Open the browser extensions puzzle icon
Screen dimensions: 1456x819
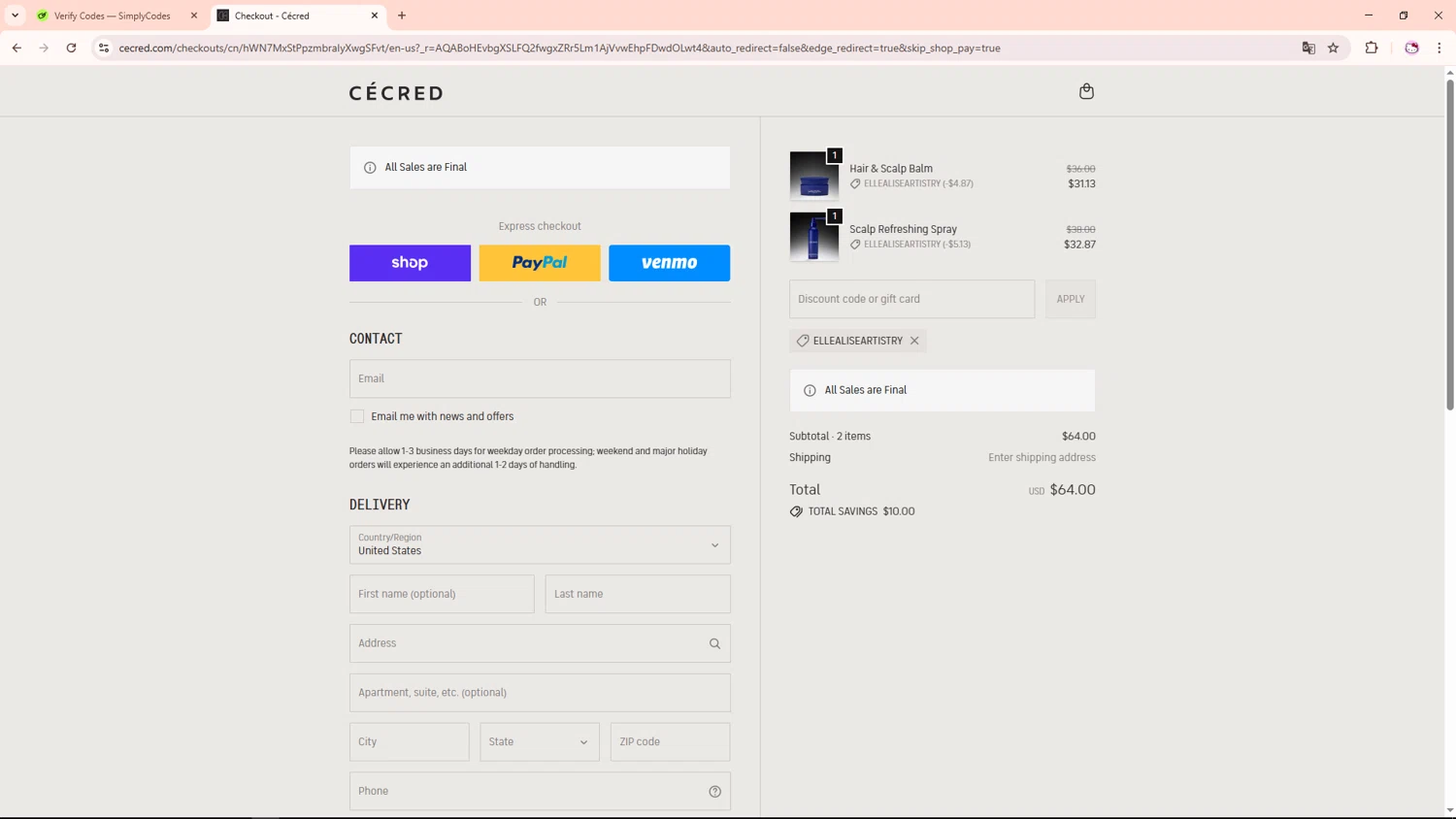pos(1372,48)
